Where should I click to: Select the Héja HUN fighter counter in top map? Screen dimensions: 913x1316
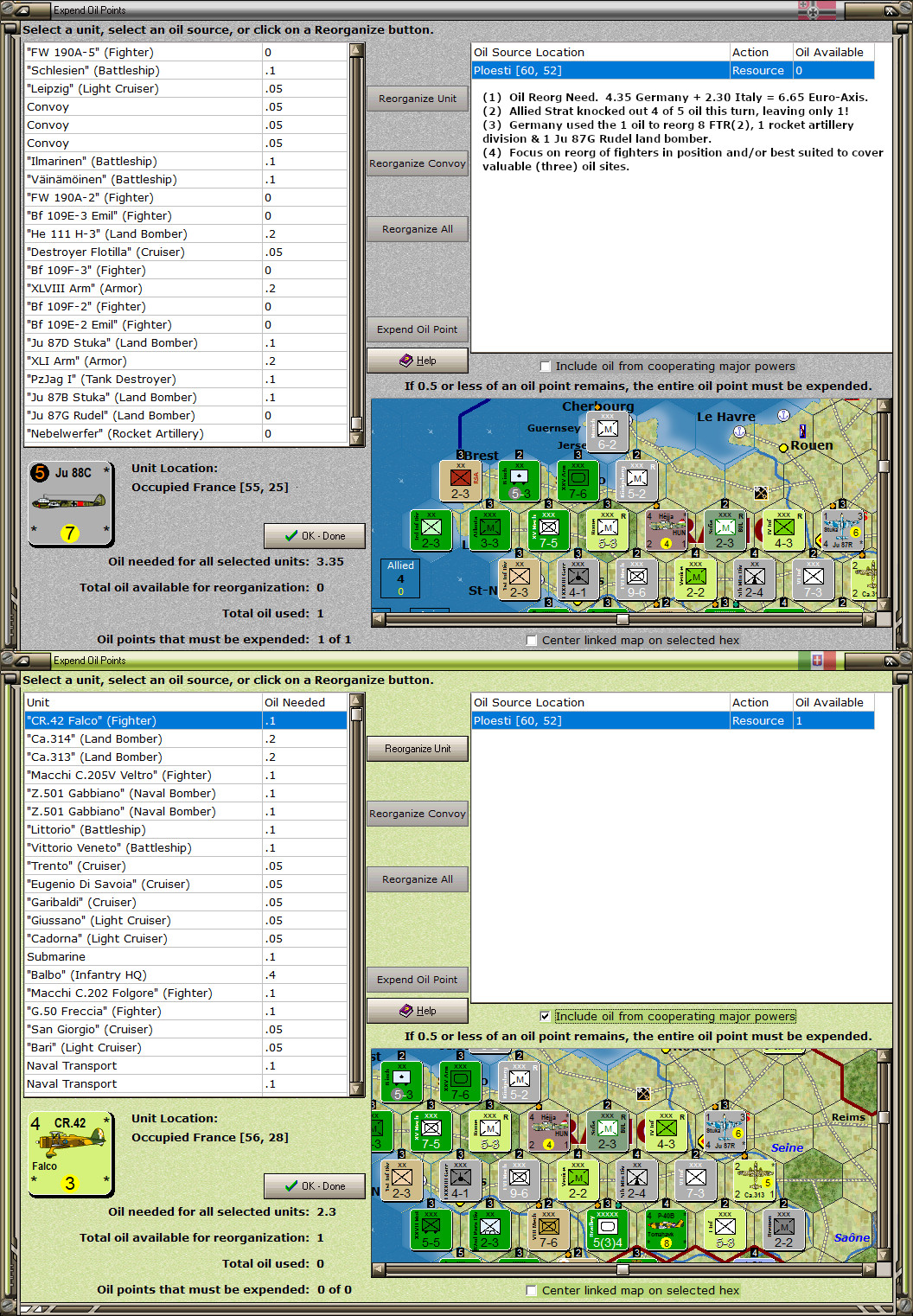point(666,530)
